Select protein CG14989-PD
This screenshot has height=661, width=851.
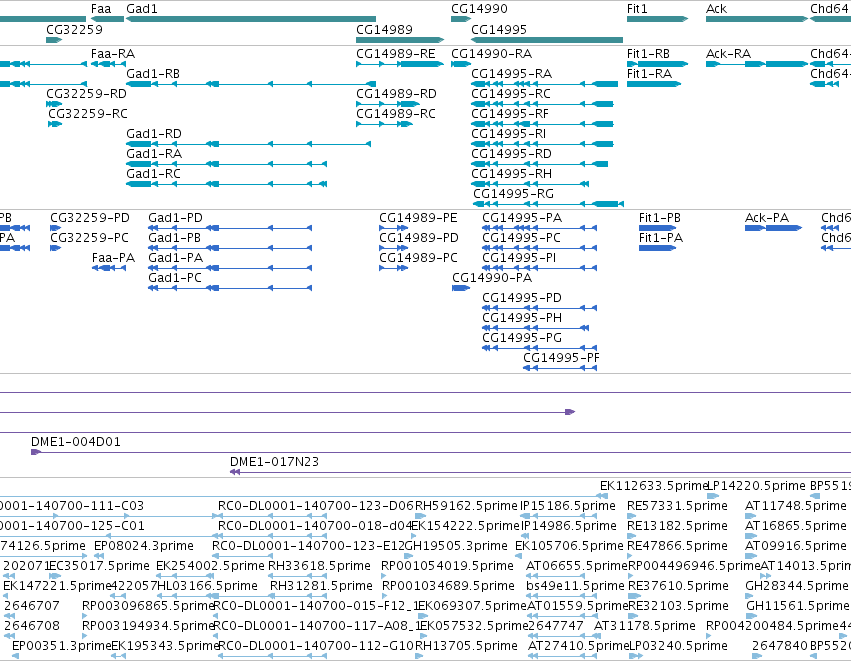click(393, 248)
